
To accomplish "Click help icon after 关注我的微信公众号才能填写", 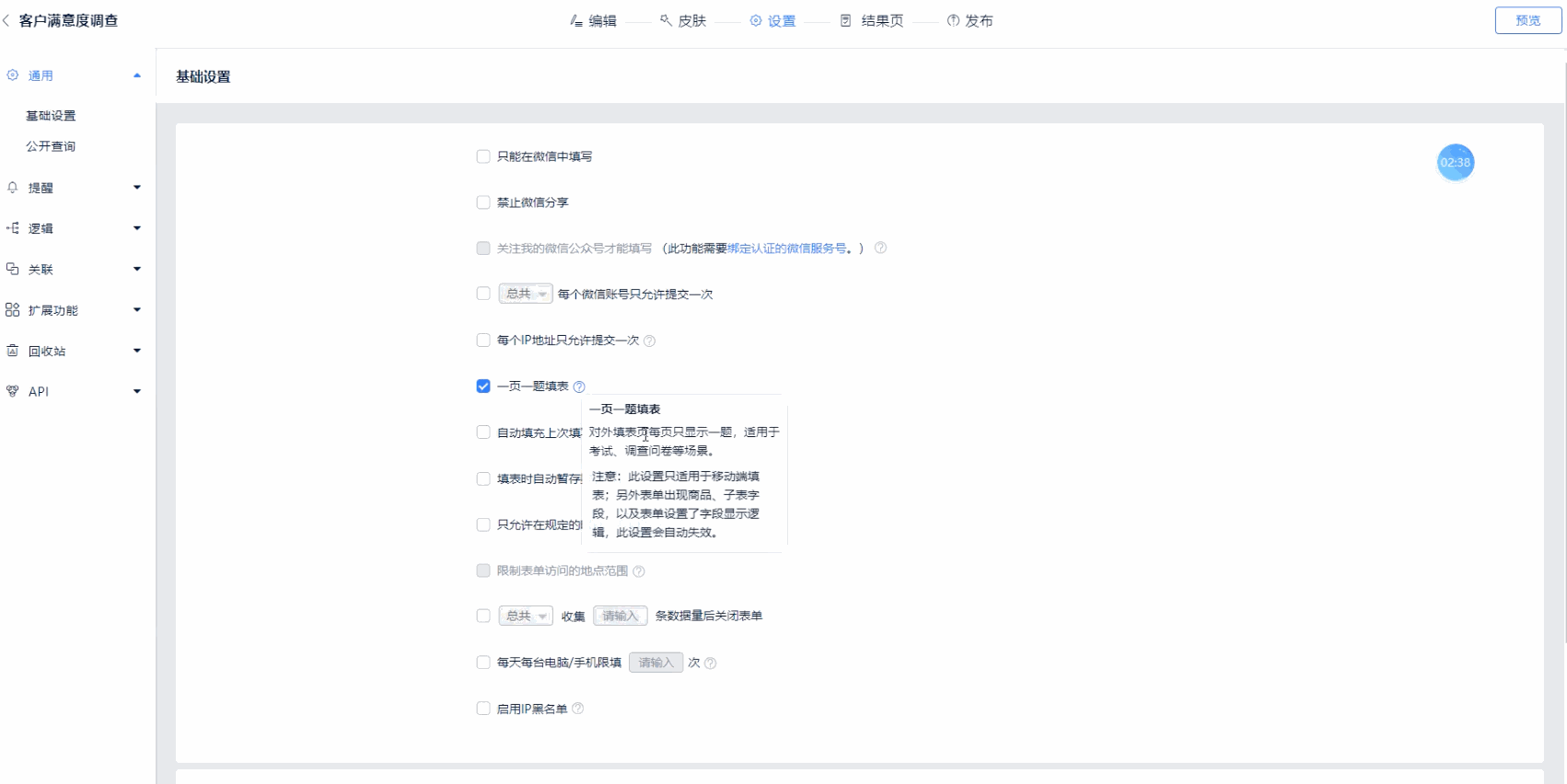I will [x=880, y=248].
